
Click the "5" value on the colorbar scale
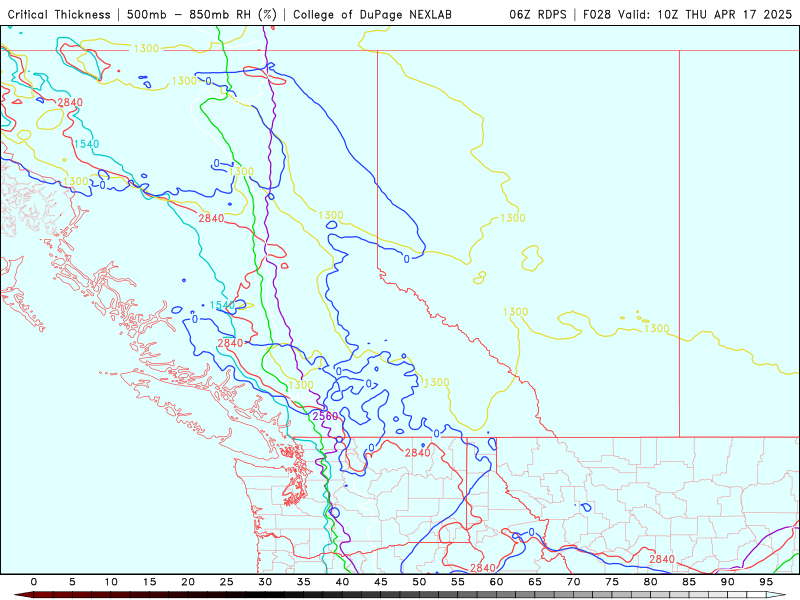[x=72, y=582]
